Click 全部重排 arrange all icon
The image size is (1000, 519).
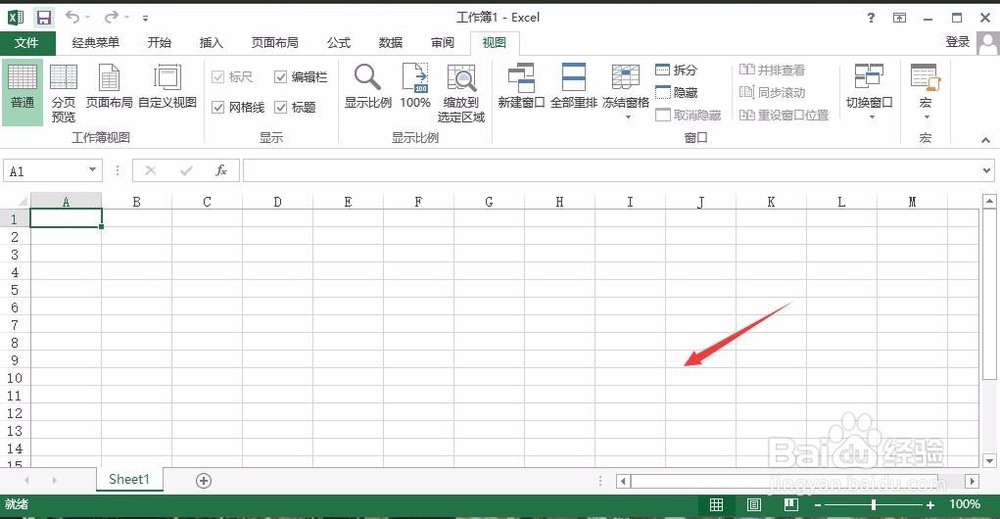pos(573,86)
